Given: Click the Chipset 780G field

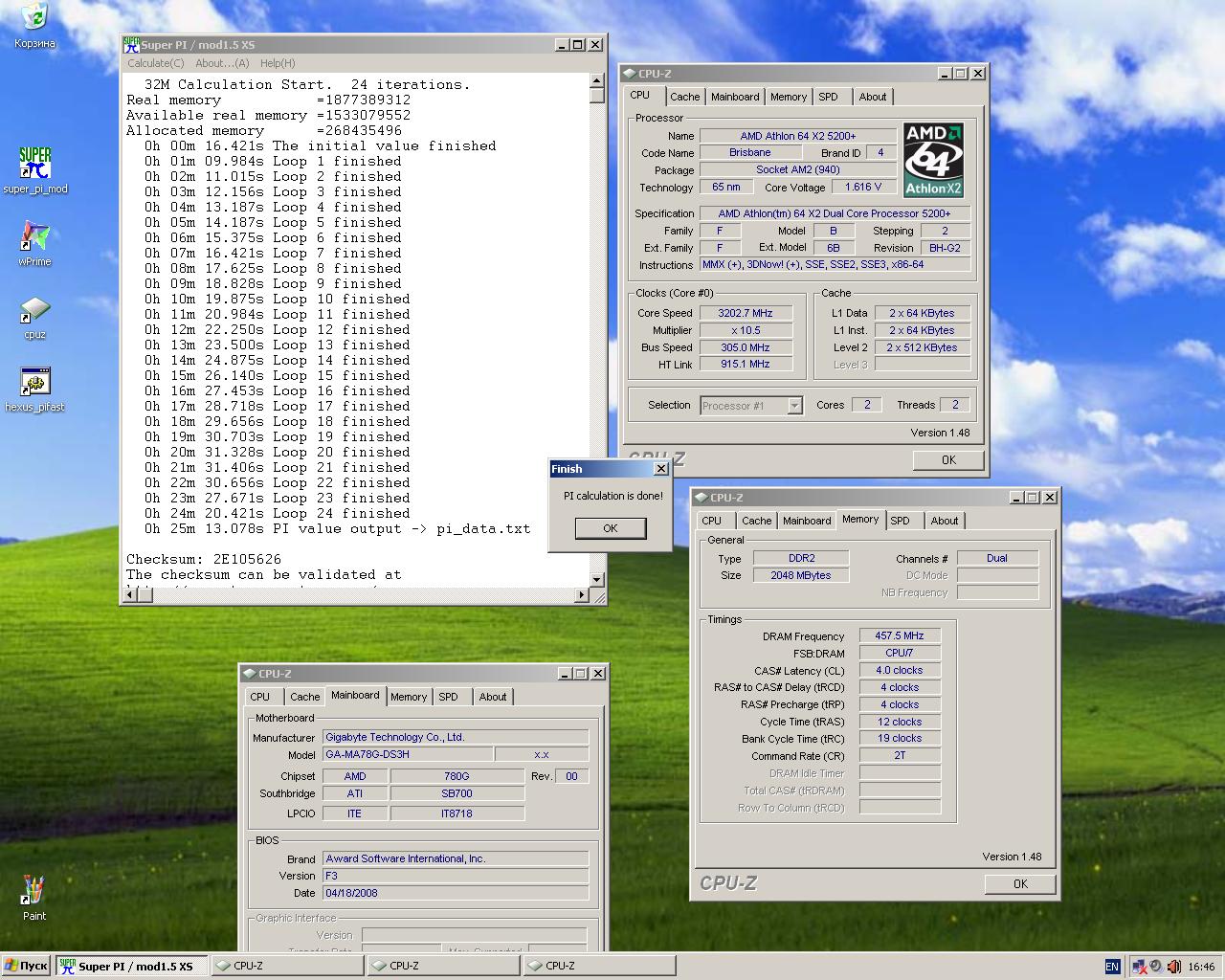Looking at the screenshot, I should click(457, 776).
